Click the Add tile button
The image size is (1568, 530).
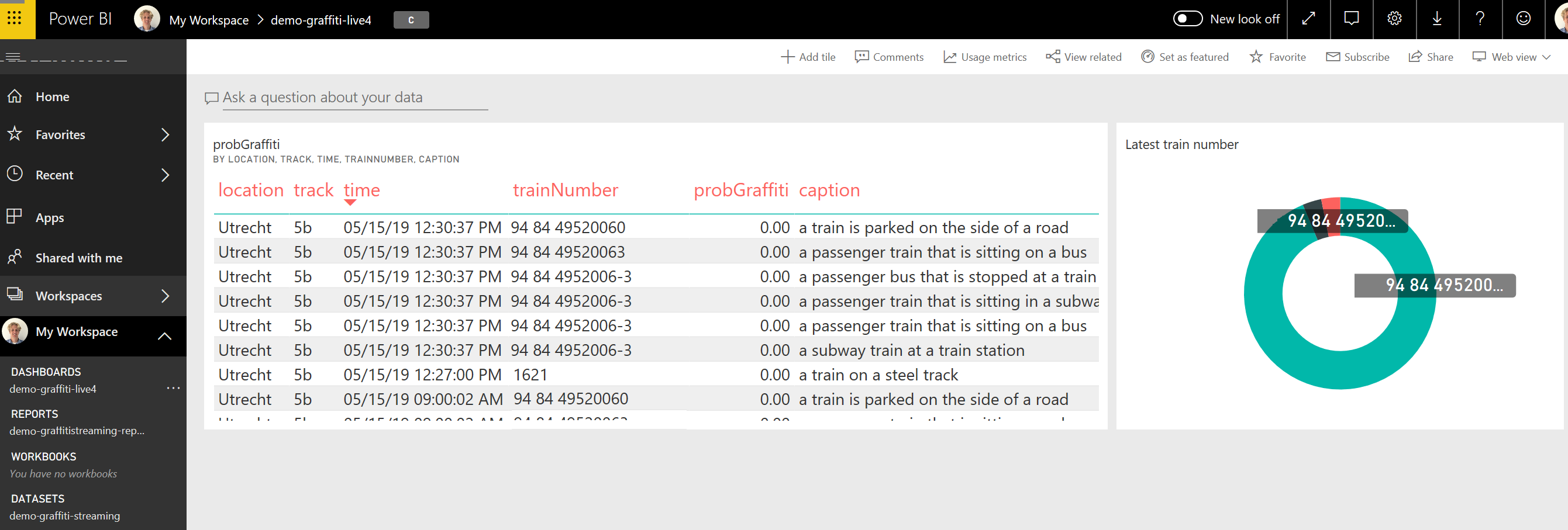tap(808, 57)
